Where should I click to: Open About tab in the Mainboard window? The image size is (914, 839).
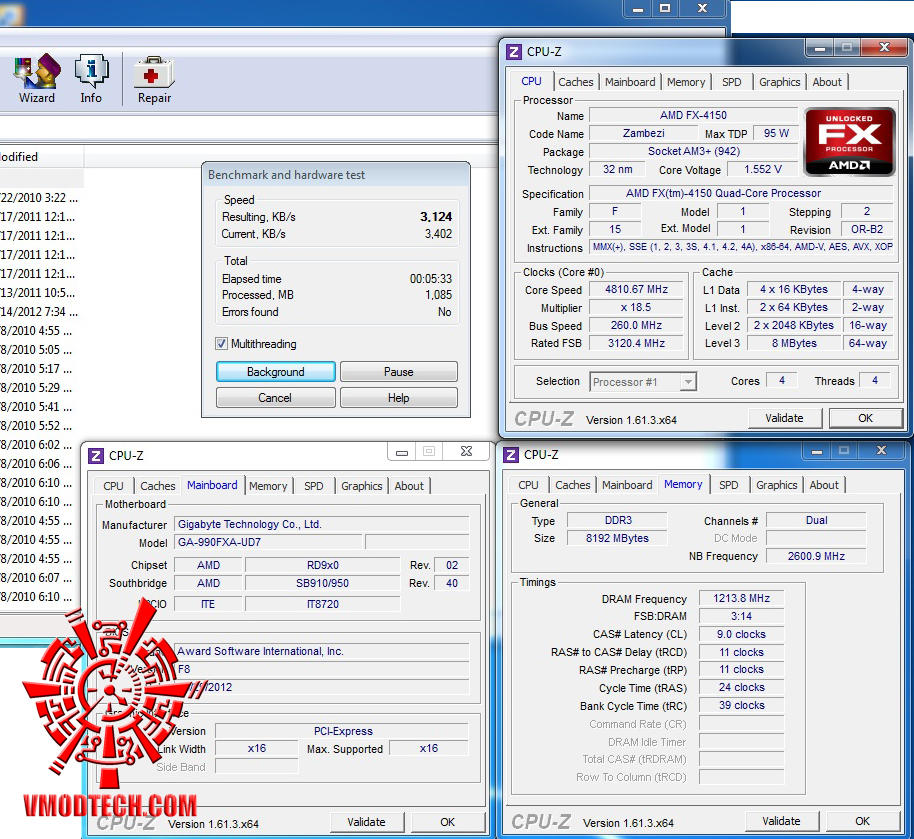click(409, 486)
